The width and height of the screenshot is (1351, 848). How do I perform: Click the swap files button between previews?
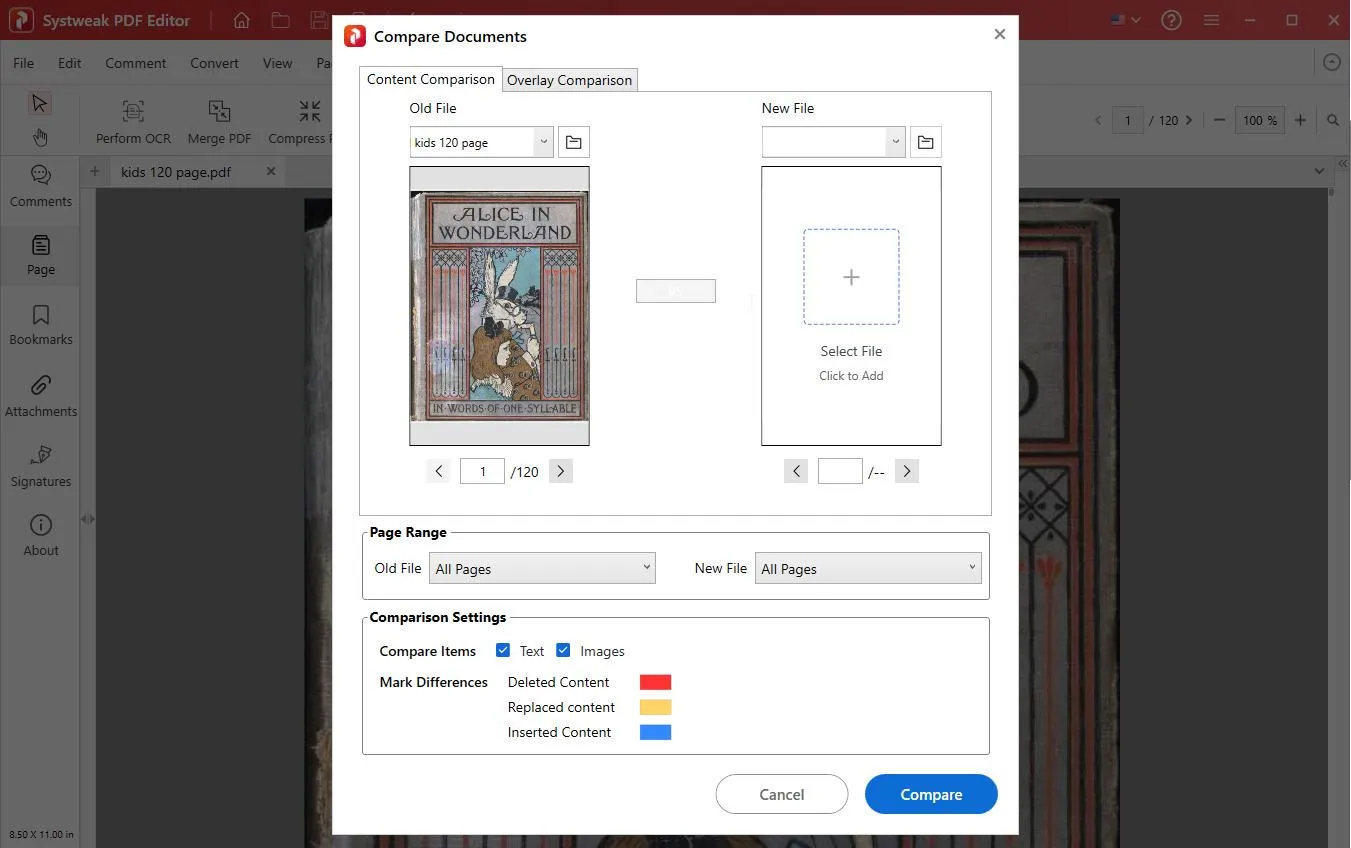click(x=676, y=291)
